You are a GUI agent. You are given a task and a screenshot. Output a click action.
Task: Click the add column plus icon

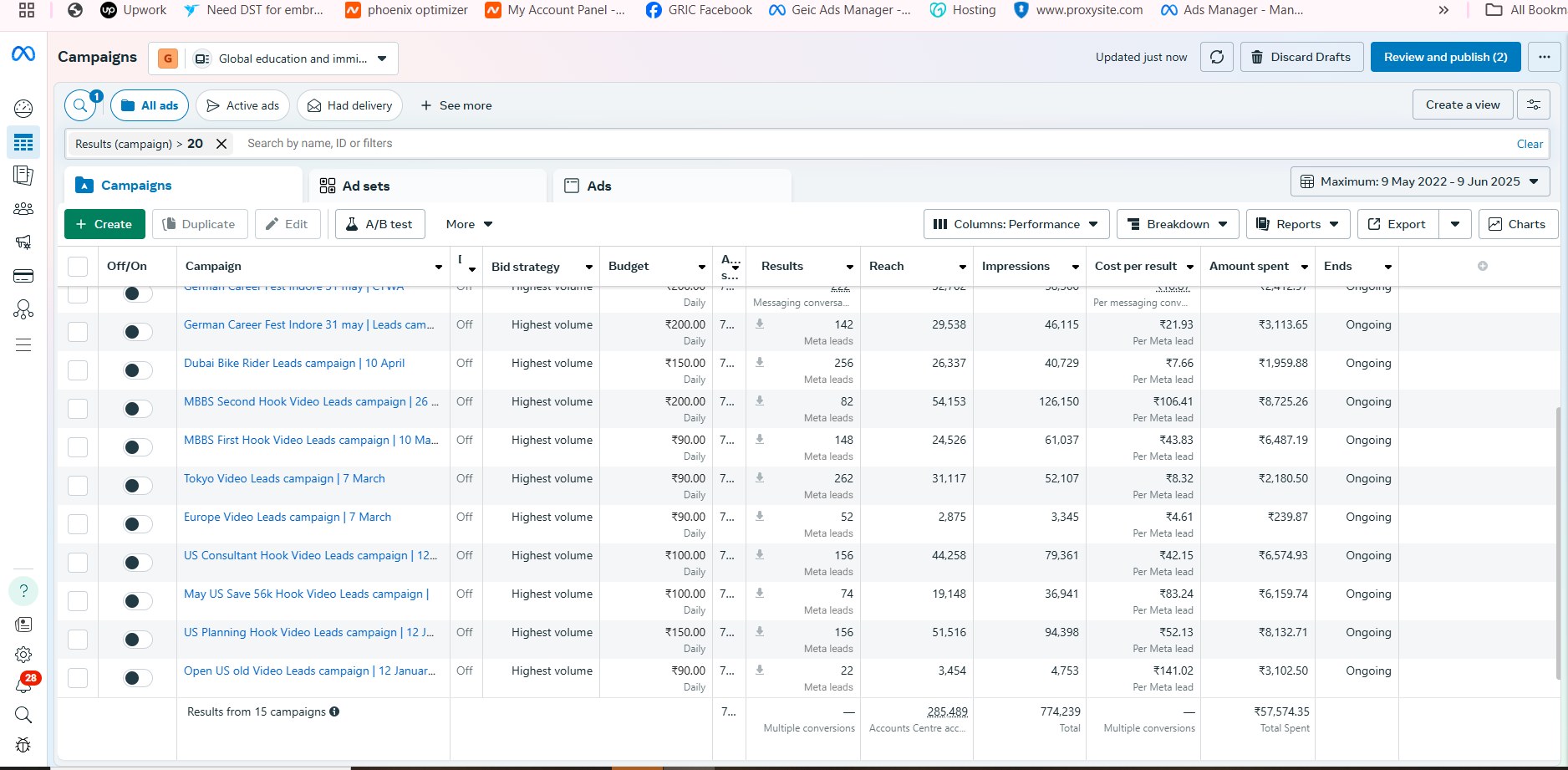[x=1483, y=266]
